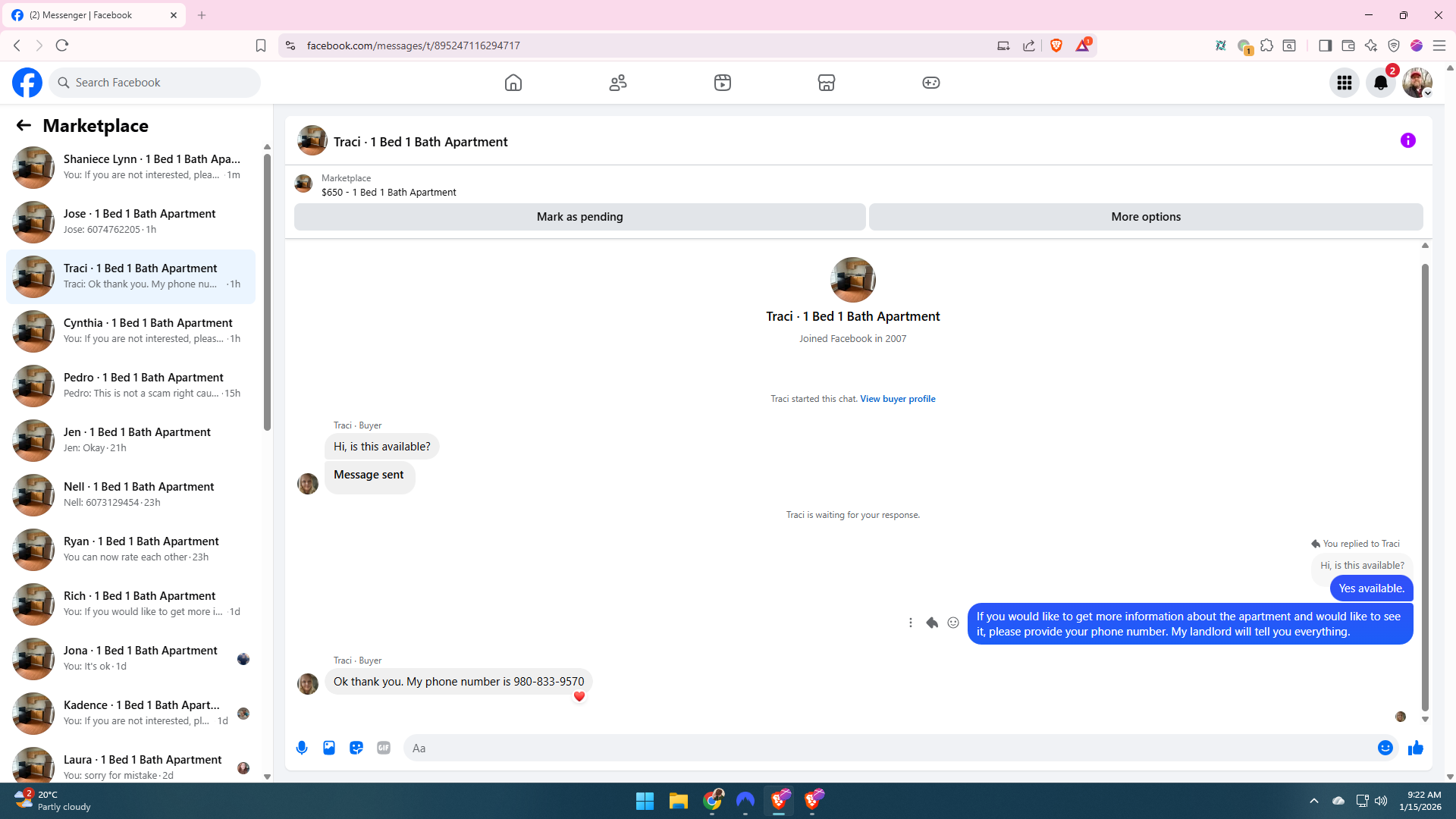Go to Marketplace tab in top navigation

(x=827, y=83)
